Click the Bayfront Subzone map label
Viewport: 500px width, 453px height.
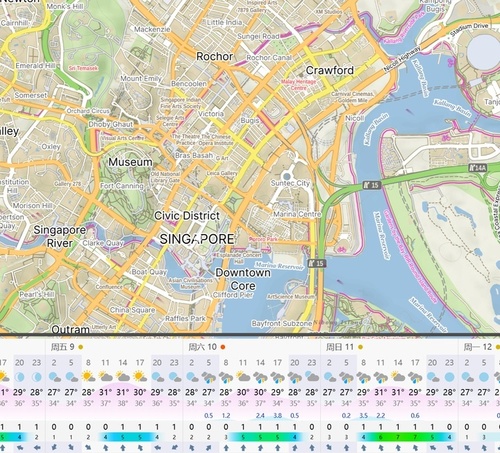pyautogui.click(x=282, y=323)
